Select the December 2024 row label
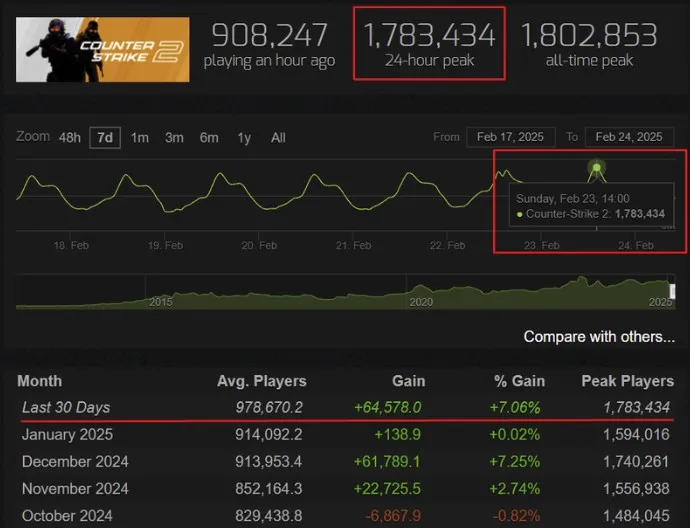Image resolution: width=690 pixels, height=528 pixels. (75, 462)
